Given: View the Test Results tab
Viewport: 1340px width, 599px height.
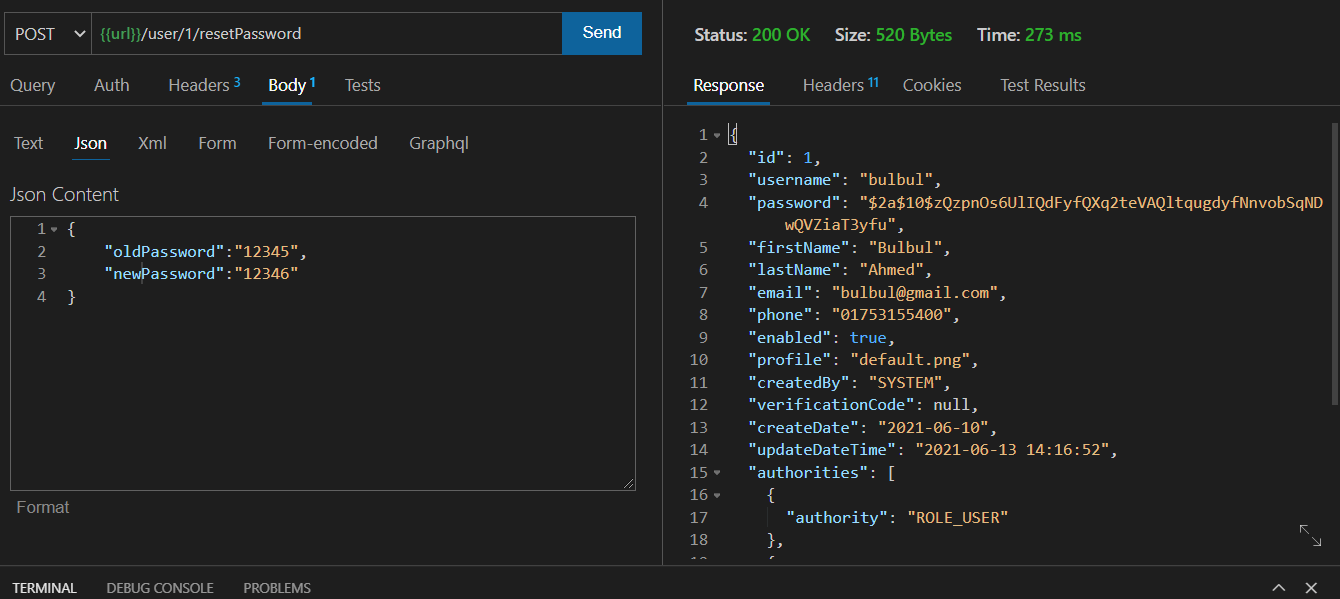Looking at the screenshot, I should click(x=1042, y=85).
